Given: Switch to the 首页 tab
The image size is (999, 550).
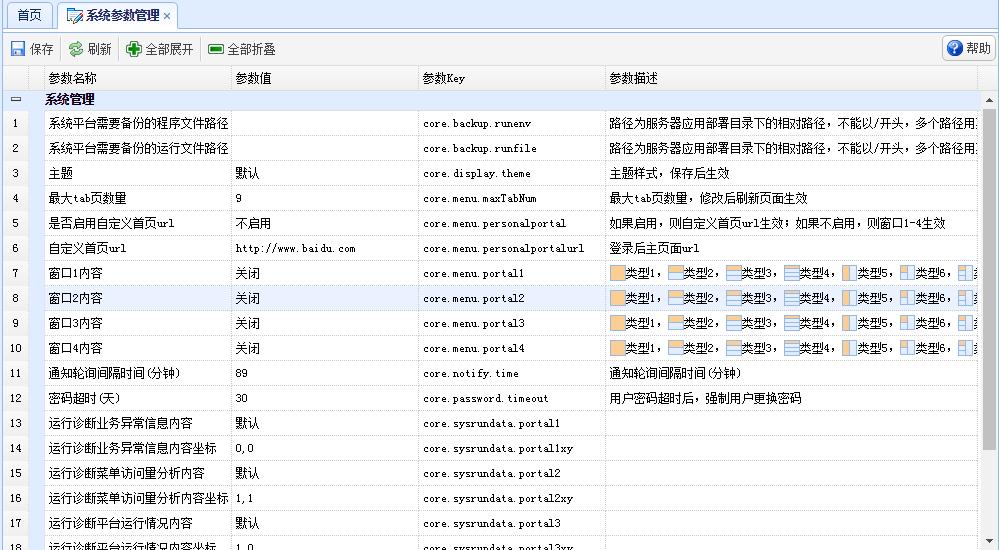Looking at the screenshot, I should (29, 15).
